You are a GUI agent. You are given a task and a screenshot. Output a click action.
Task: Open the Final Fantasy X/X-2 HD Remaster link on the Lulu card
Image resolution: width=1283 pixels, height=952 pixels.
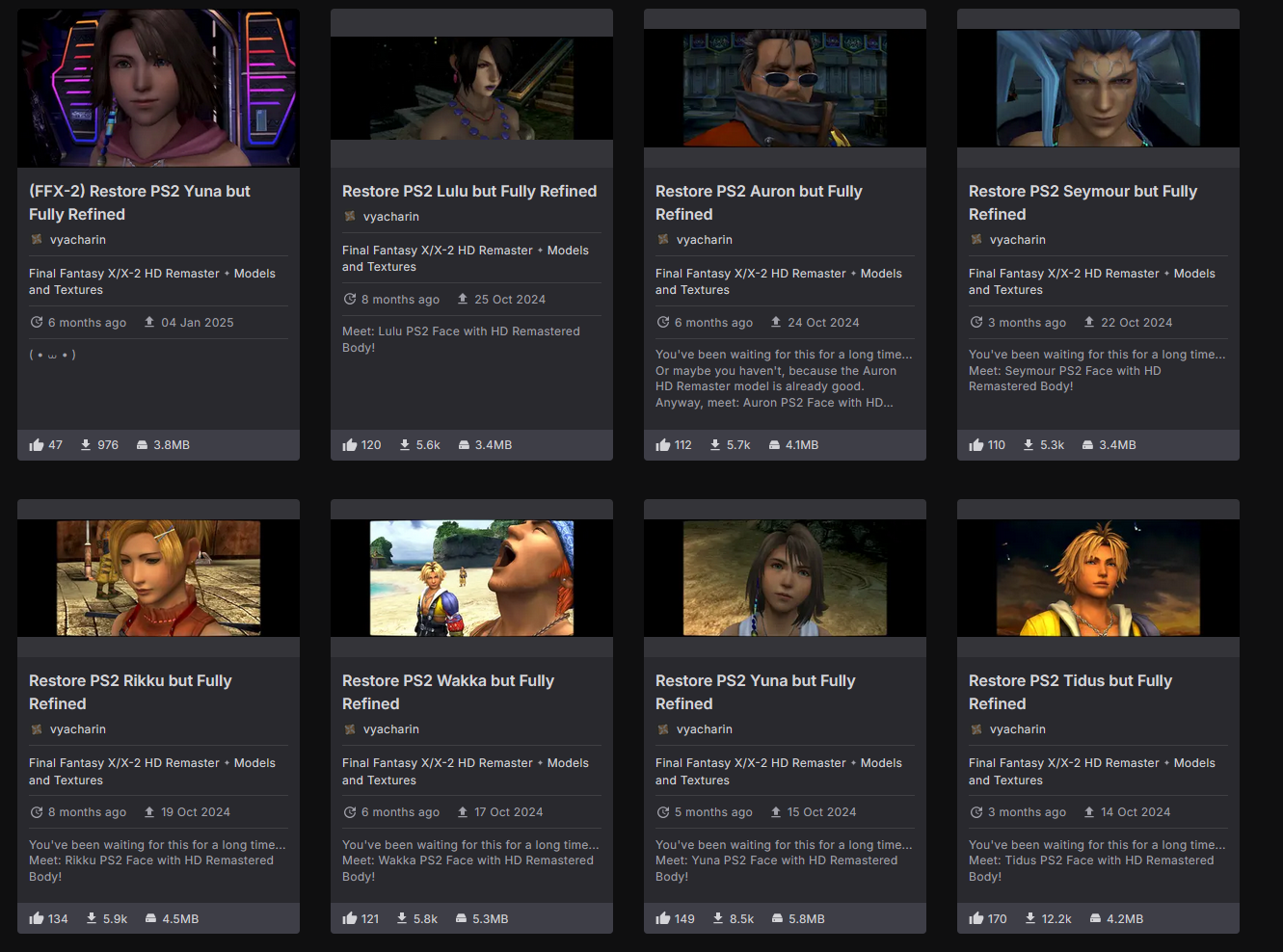437,251
